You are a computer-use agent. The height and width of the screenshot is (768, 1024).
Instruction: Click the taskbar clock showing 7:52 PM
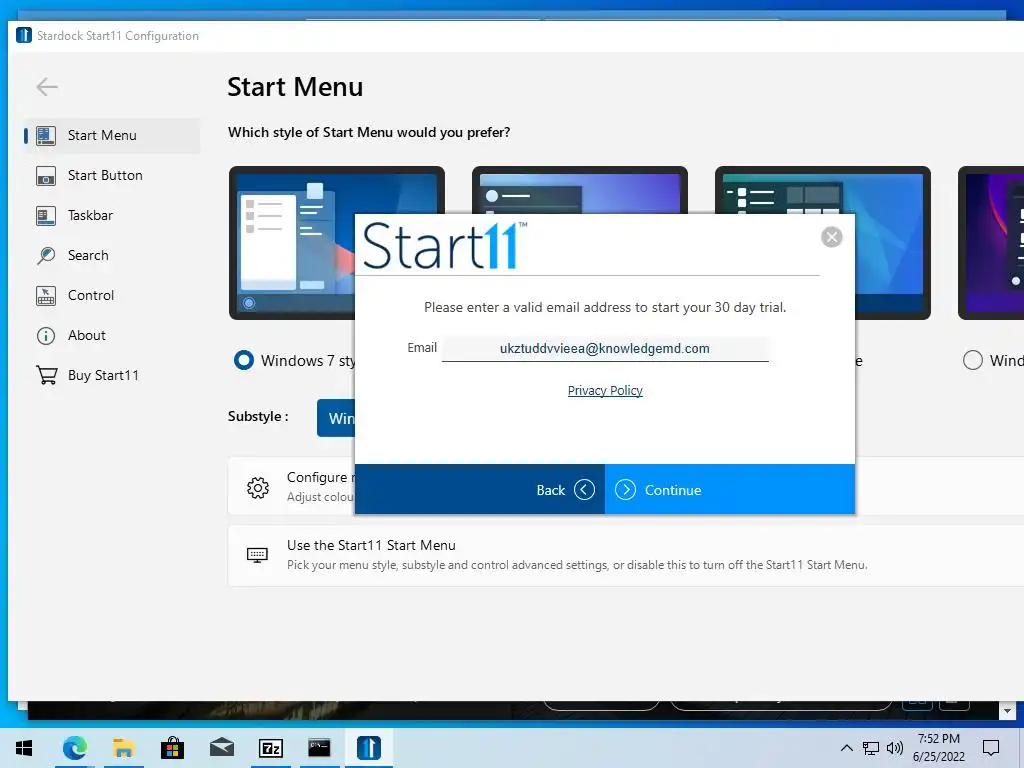pyautogui.click(x=938, y=748)
